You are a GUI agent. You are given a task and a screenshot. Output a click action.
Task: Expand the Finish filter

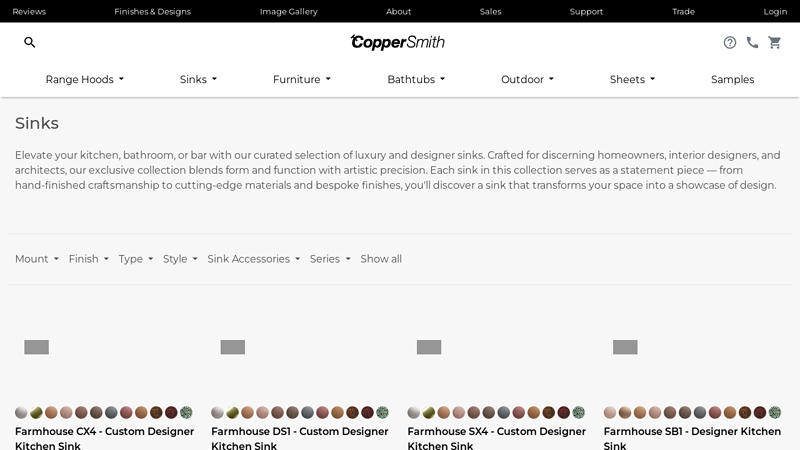[x=89, y=259]
